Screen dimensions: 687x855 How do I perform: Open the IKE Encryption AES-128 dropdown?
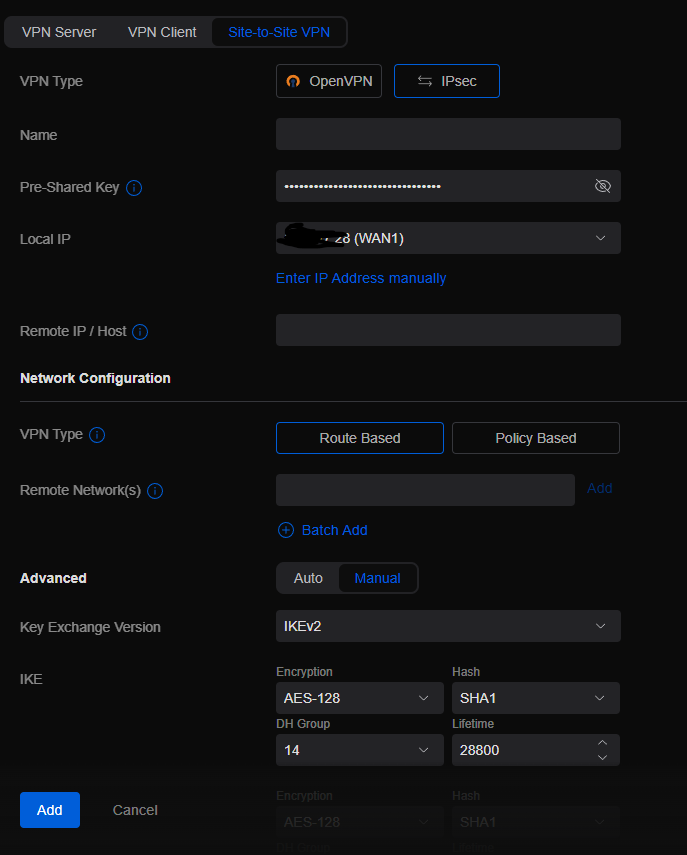click(x=359, y=698)
